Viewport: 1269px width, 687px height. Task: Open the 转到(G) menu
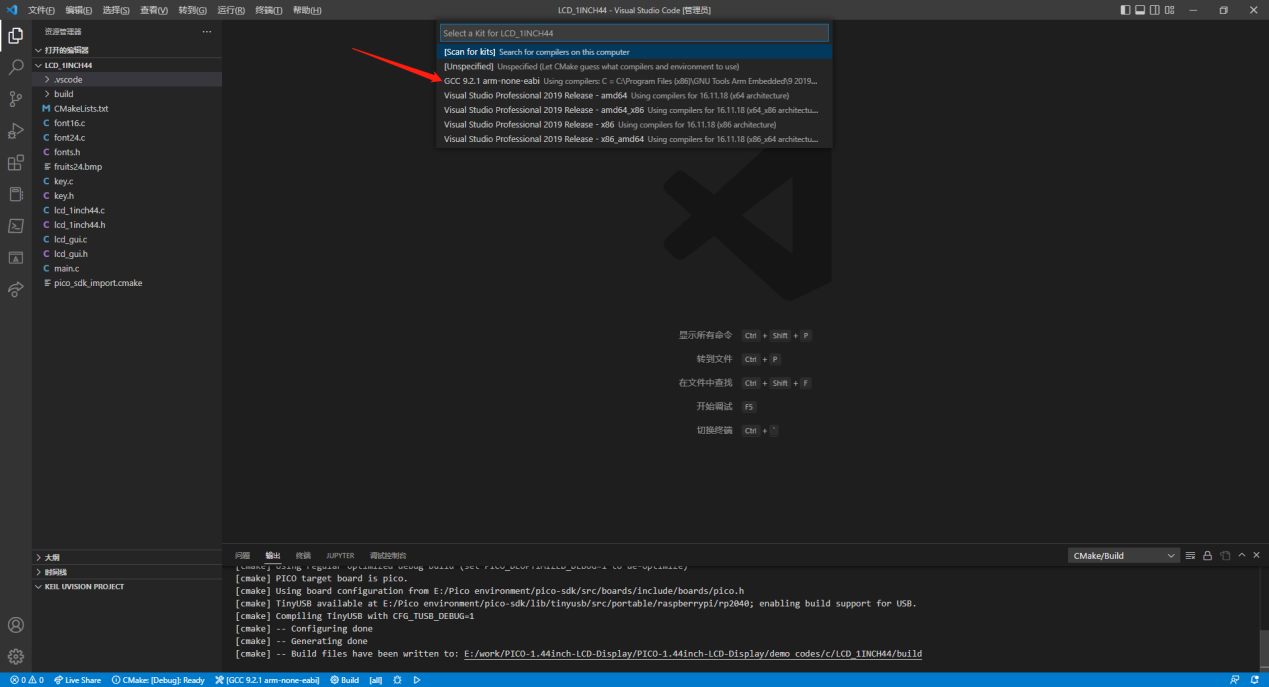(x=192, y=10)
